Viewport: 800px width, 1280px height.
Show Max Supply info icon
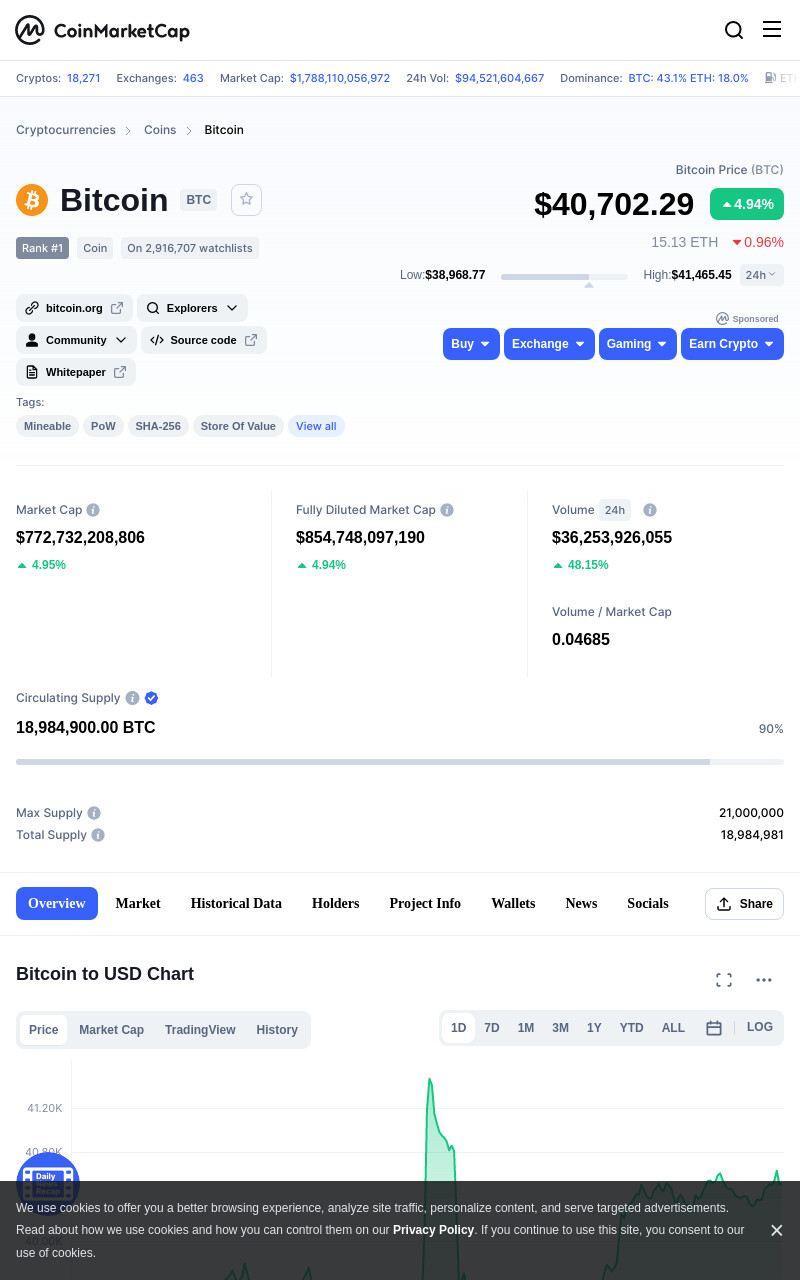(94, 813)
